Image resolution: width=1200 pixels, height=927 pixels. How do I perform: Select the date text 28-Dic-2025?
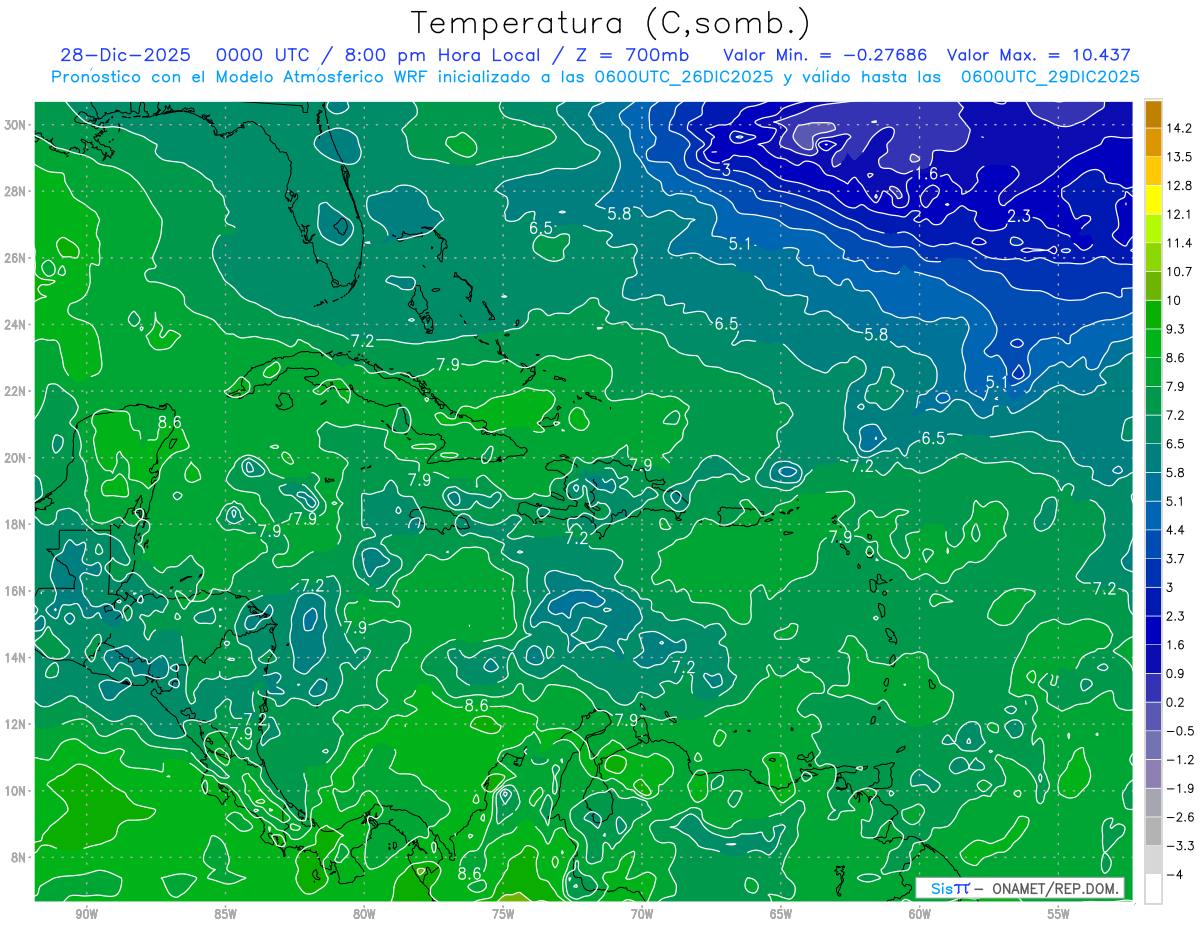click(127, 55)
